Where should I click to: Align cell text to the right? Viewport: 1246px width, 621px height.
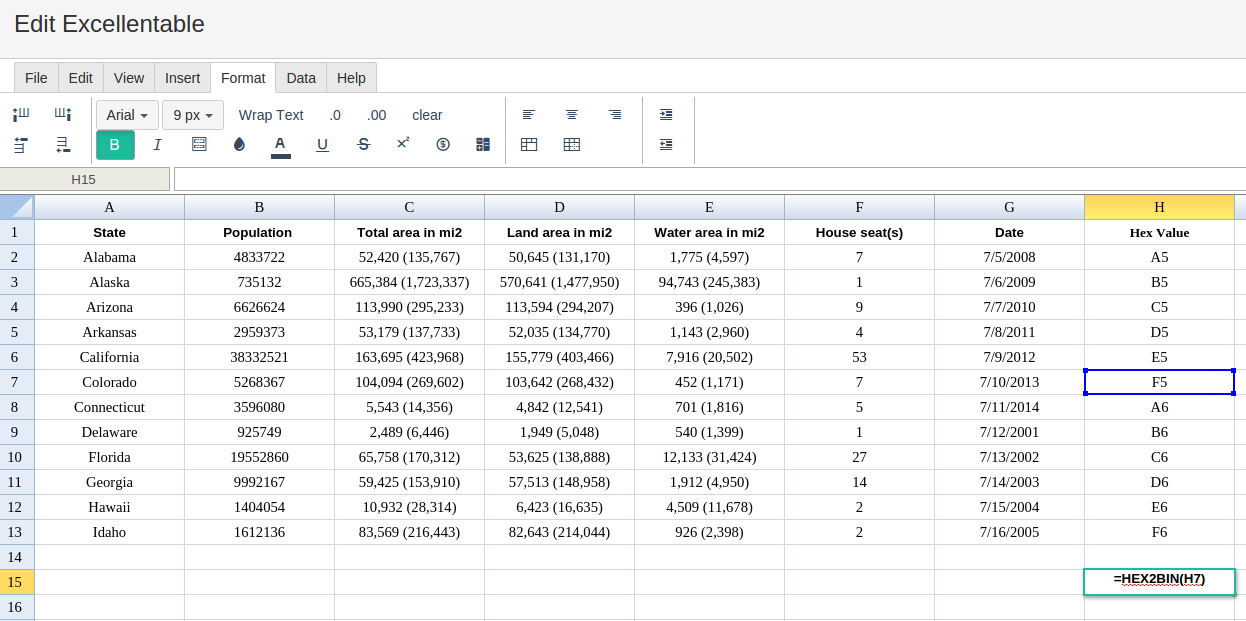click(615, 115)
